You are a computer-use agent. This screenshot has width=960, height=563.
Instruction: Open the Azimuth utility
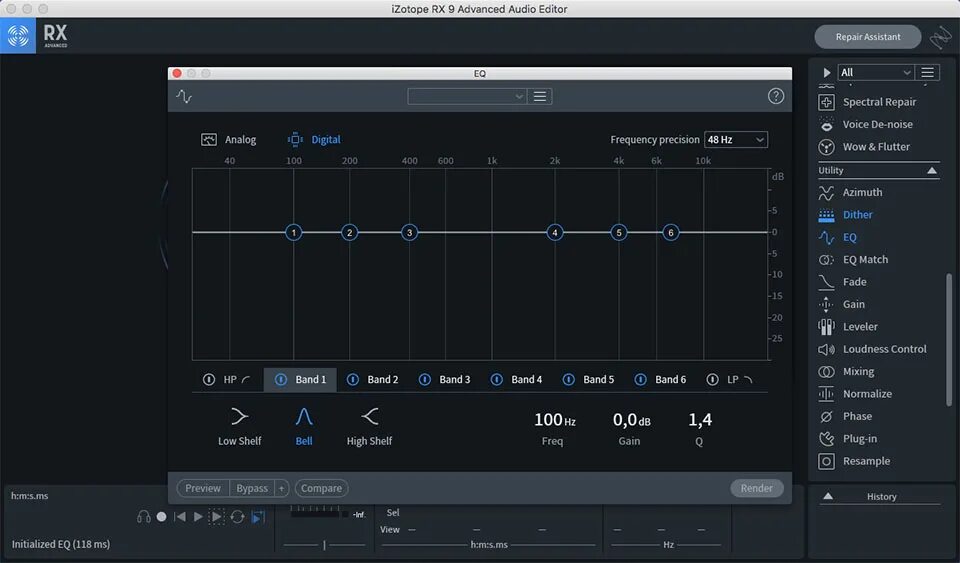[850, 192]
